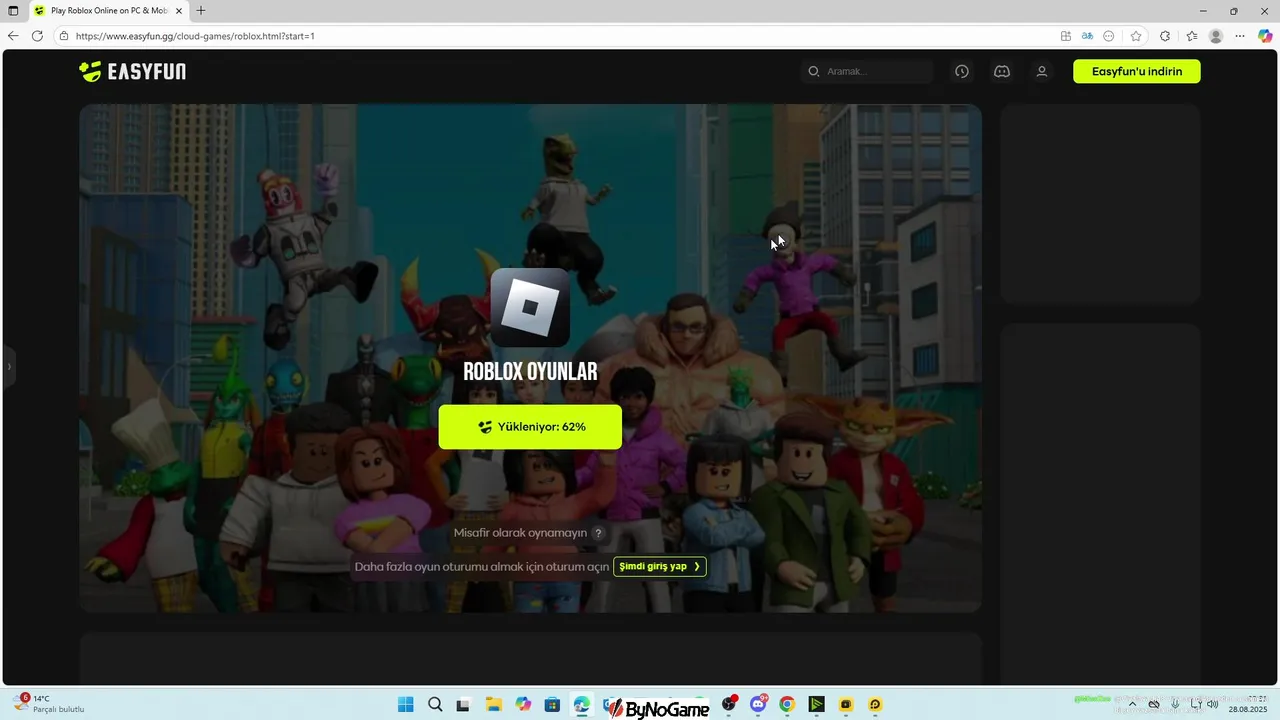Open the tab actions menu icon
Screen dimensions: 1280x720
tap(13, 11)
